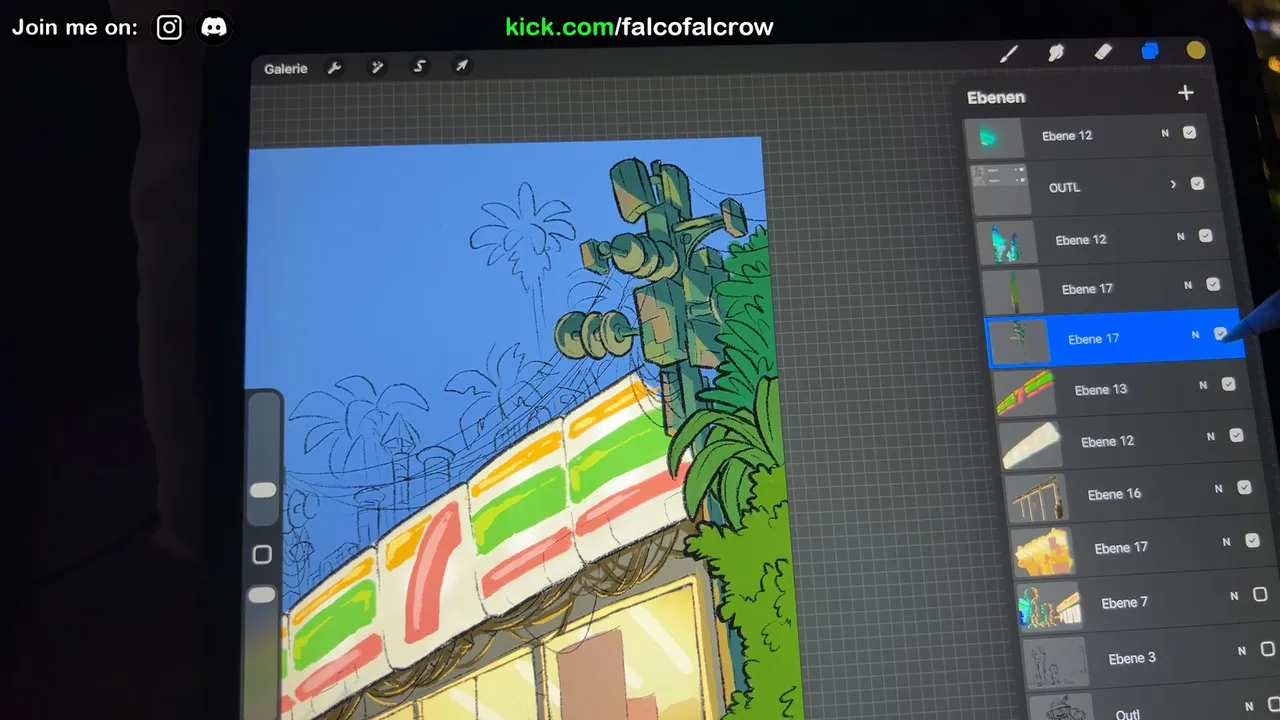1280x720 pixels.
Task: Open blend mode N of highlighted Ebene 17
Action: (x=1195, y=336)
